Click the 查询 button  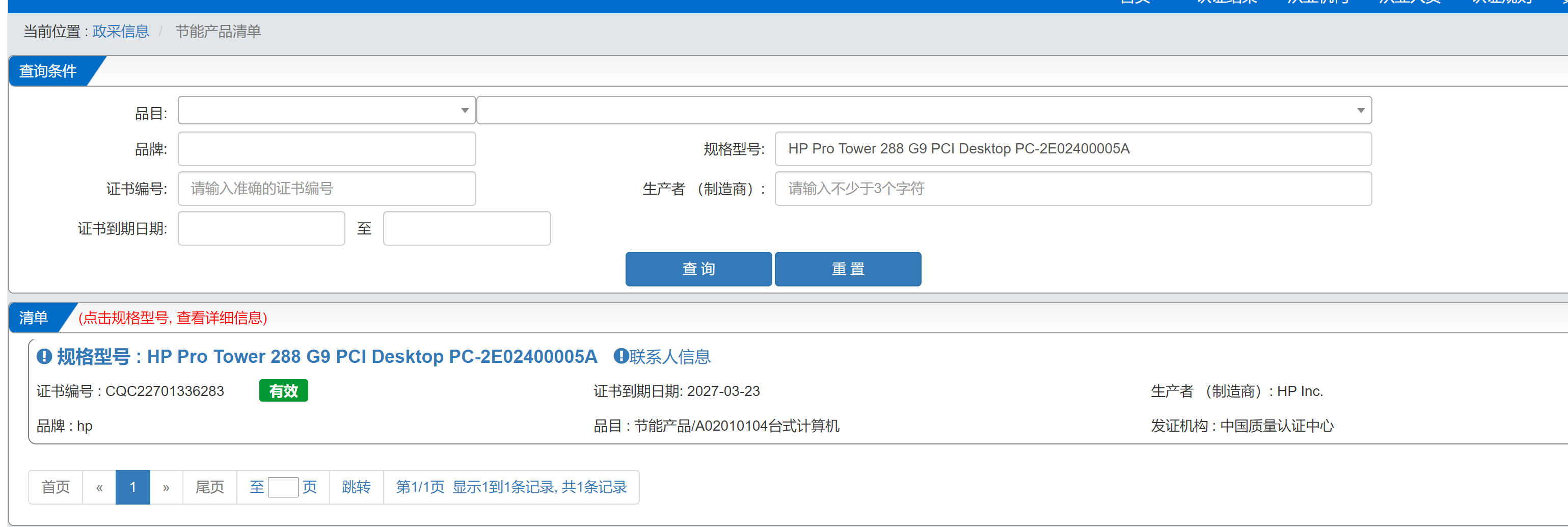click(698, 269)
